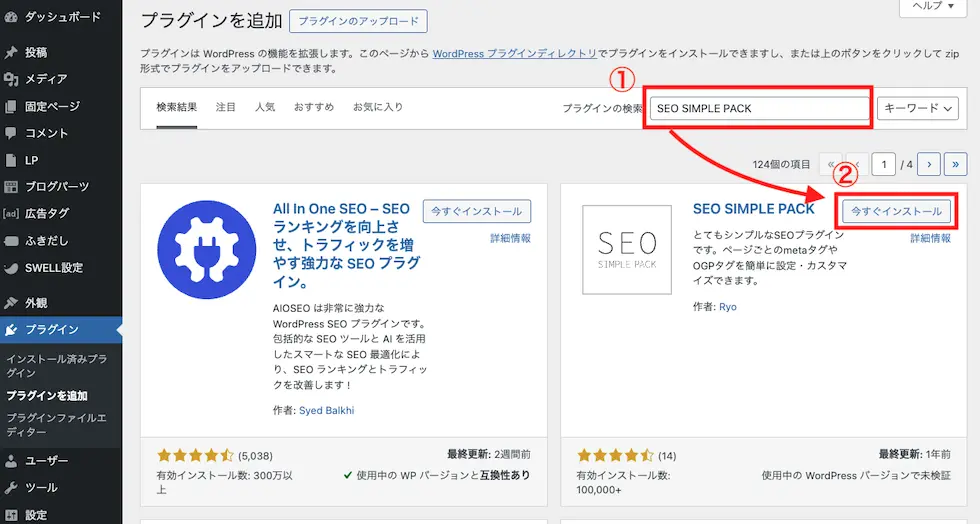Click the current page number field
This screenshot has width=980, height=524.
(884, 164)
